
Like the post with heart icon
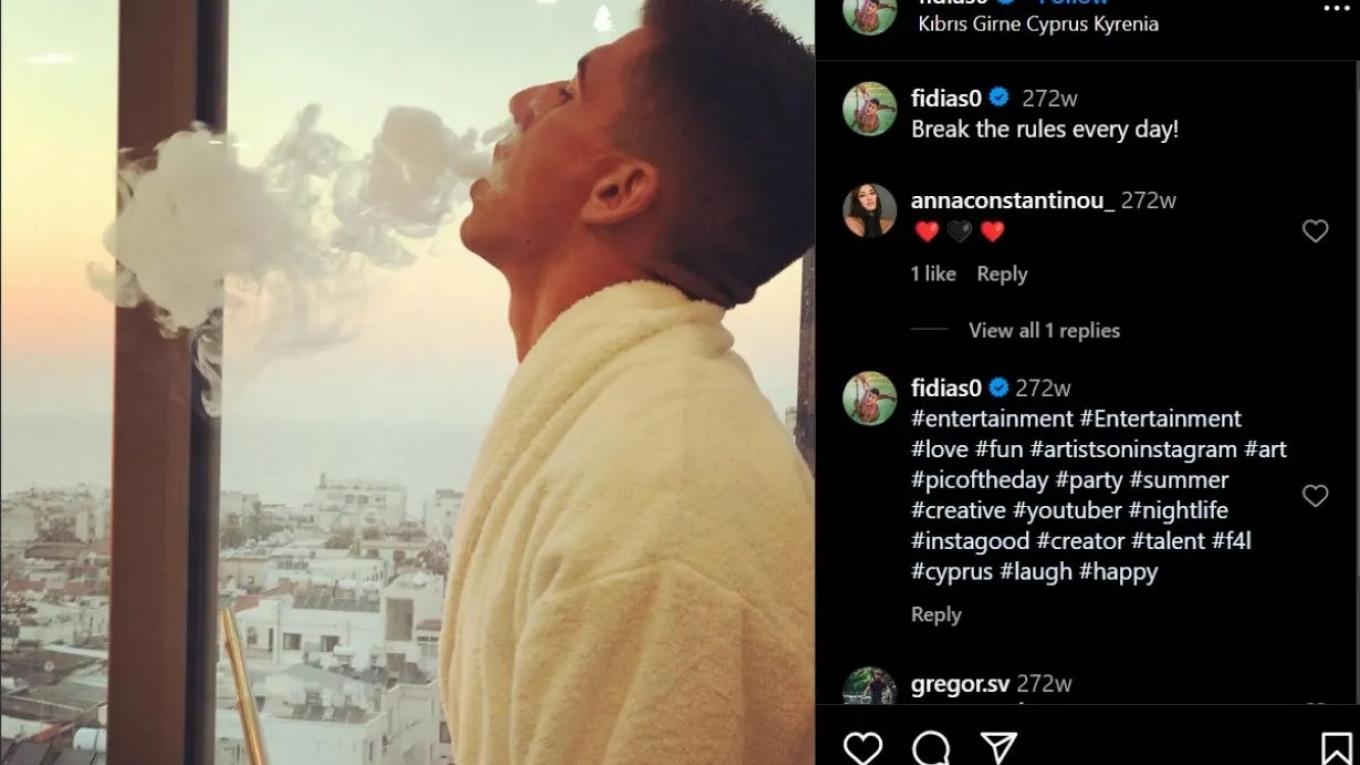(862, 747)
